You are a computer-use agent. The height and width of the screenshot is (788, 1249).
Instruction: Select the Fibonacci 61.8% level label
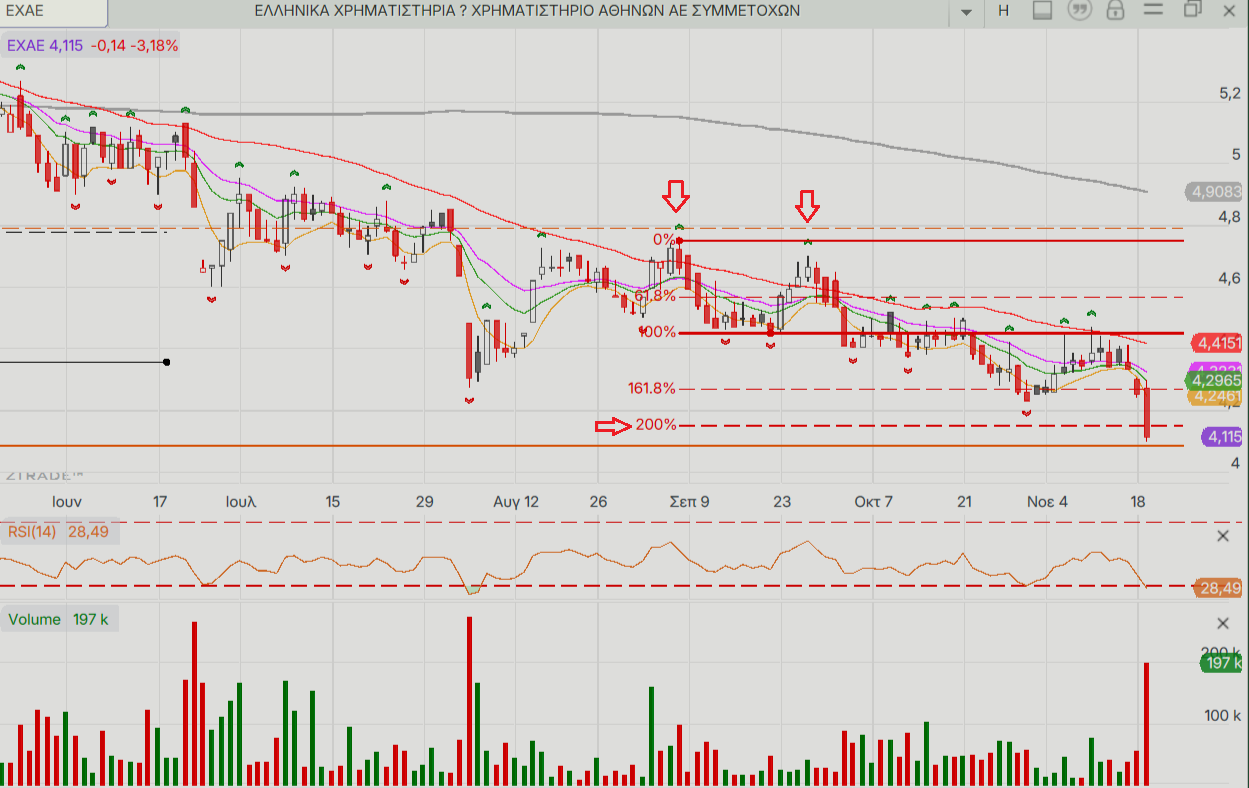[656, 296]
